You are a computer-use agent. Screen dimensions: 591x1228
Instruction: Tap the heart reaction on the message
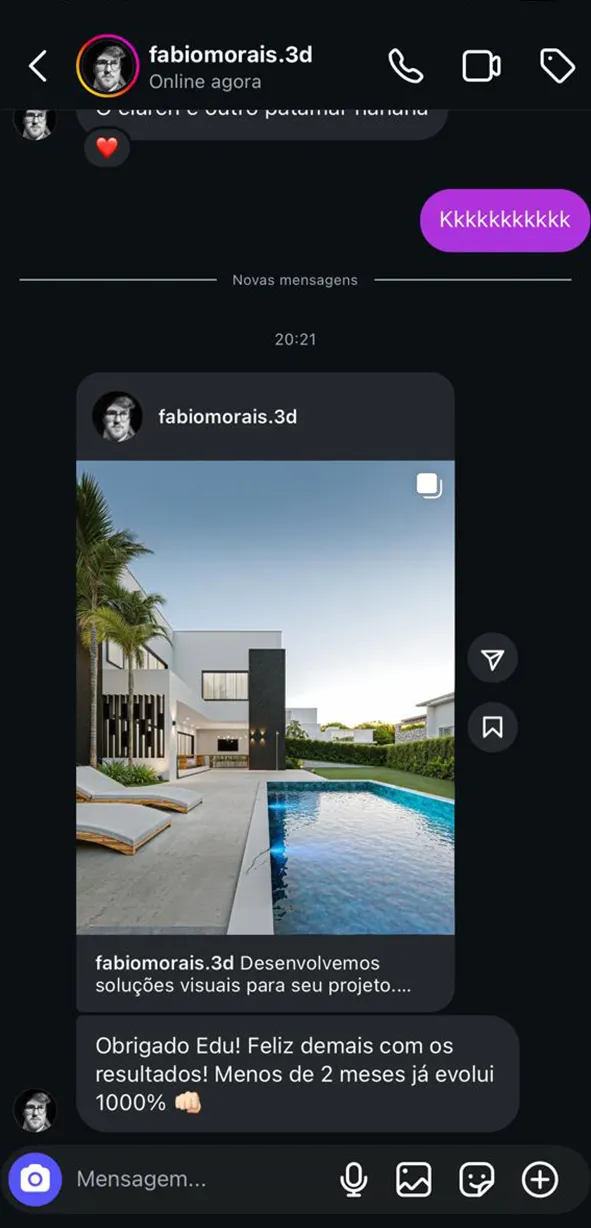(x=107, y=148)
